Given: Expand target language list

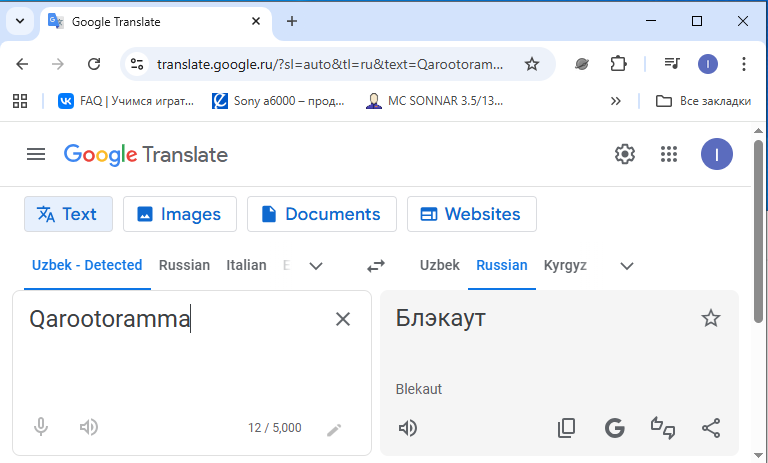Looking at the screenshot, I should [627, 266].
